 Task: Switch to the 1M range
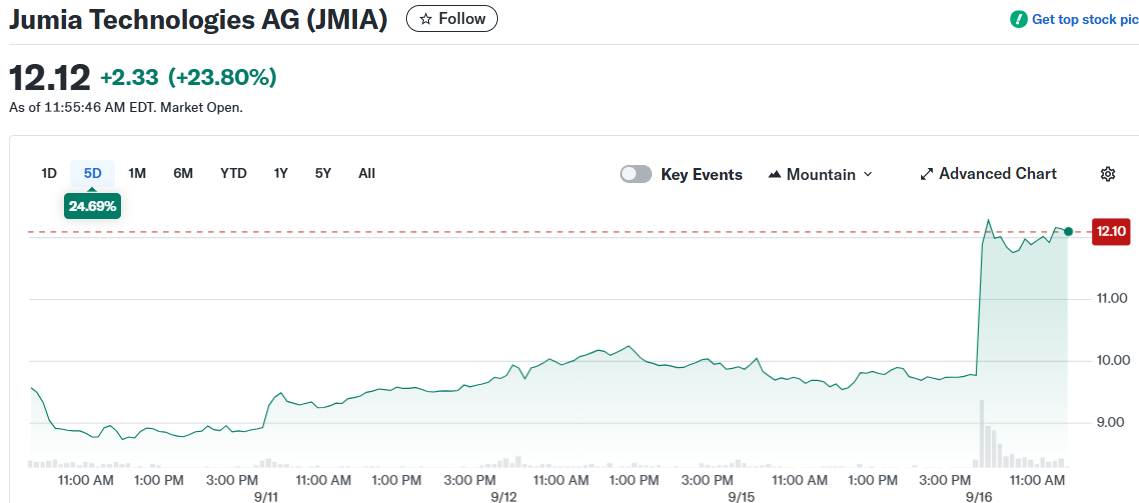tap(137, 174)
